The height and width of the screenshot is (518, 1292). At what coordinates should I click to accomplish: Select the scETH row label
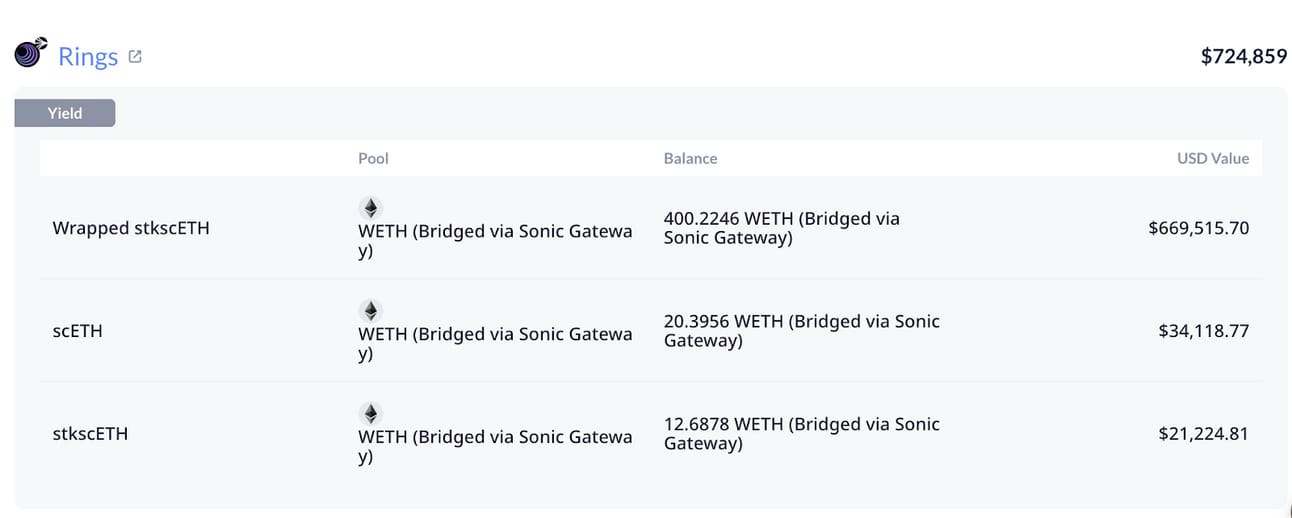(77, 331)
